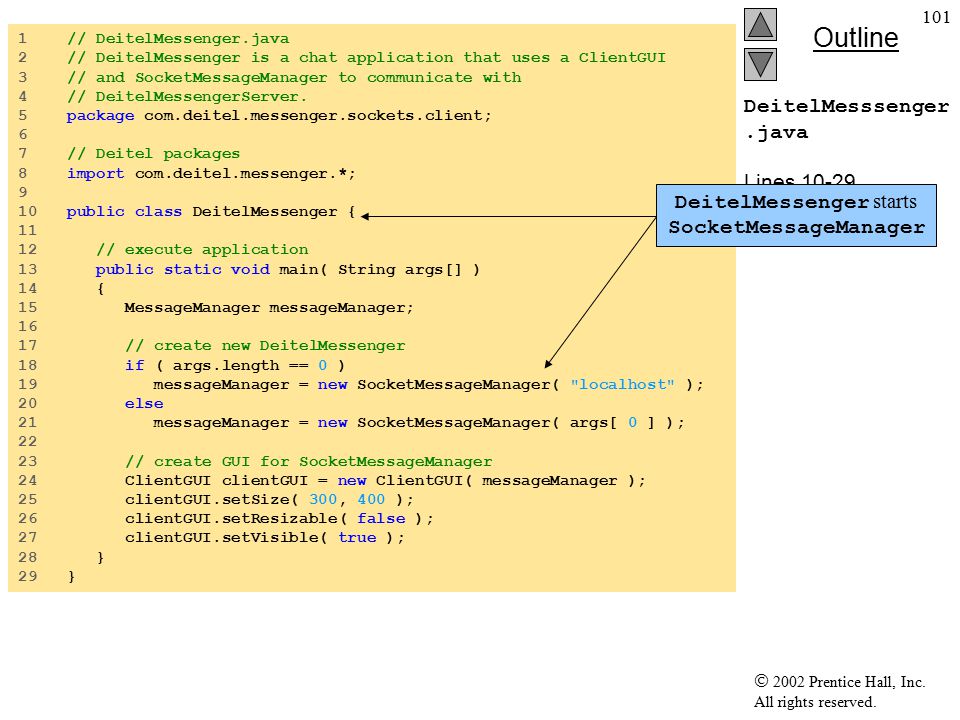The width and height of the screenshot is (960, 720).
Task: Click the package statement on line 5
Action: [279, 116]
